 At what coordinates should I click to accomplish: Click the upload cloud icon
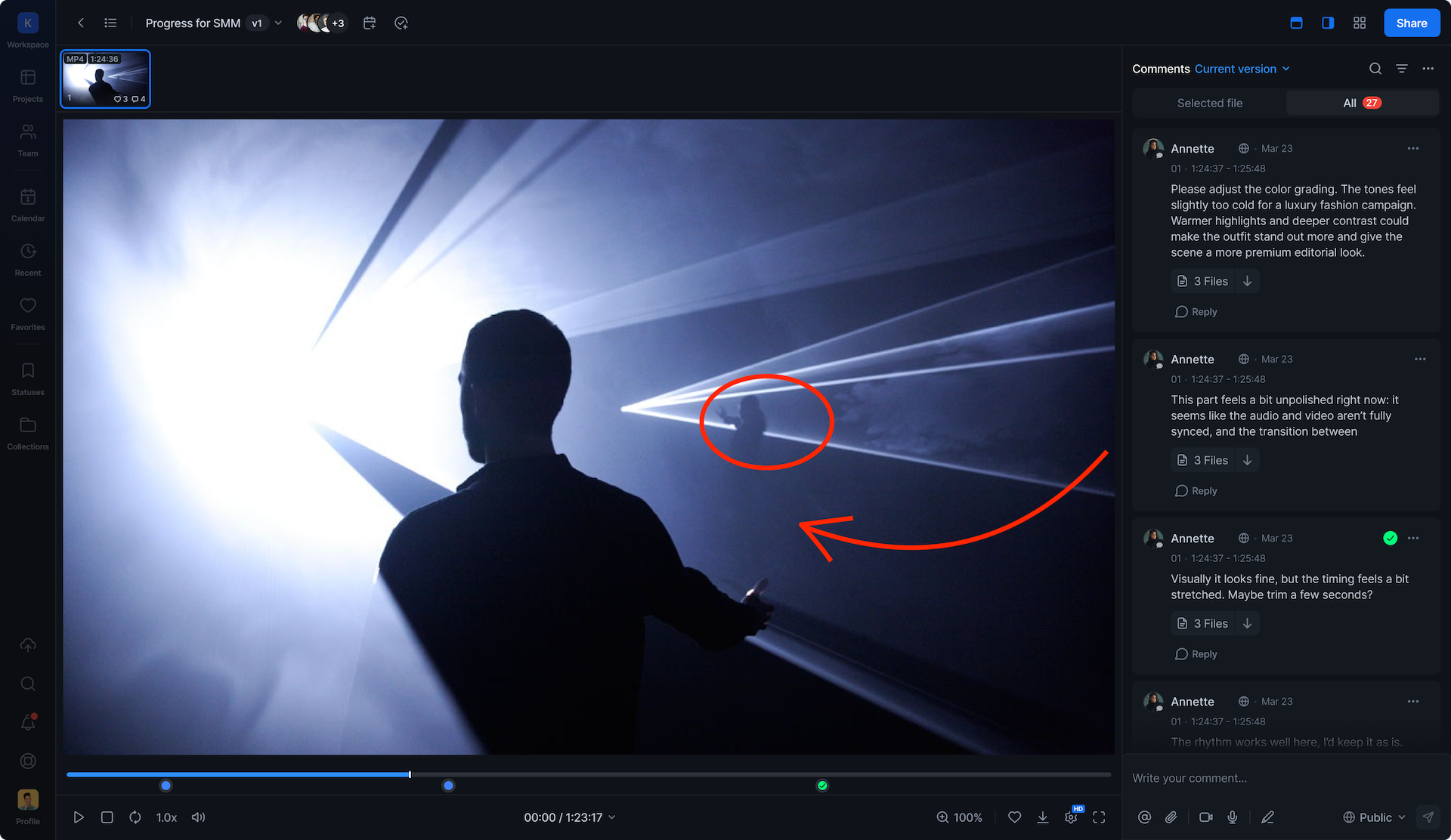coord(28,645)
